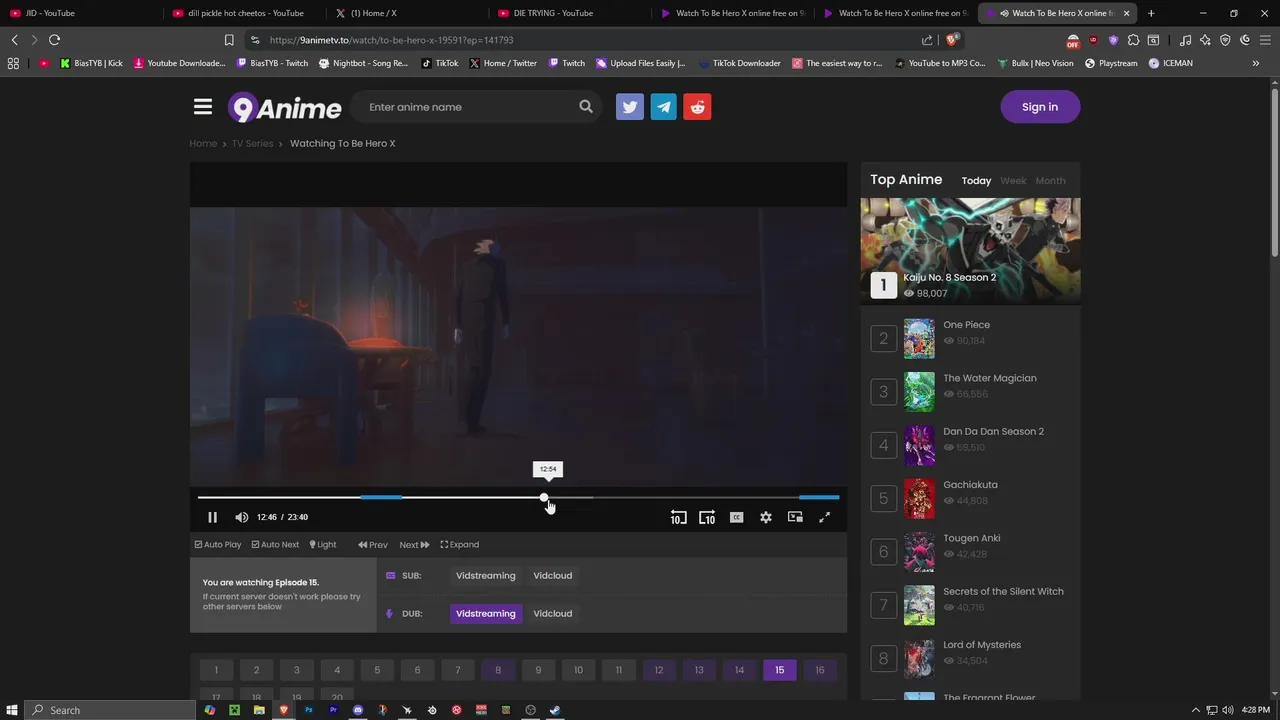Open a new browser tab

(1151, 13)
